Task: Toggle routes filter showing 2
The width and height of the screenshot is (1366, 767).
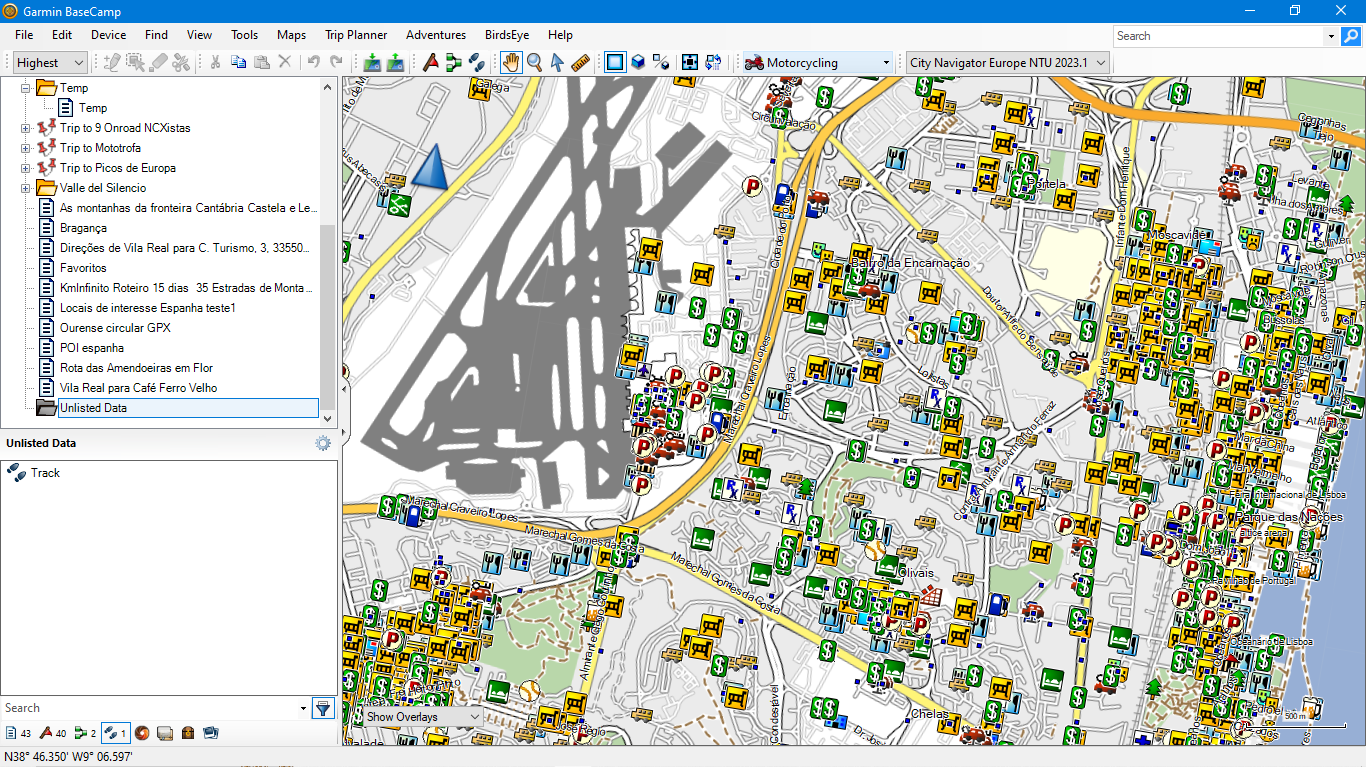Action: pyautogui.click(x=85, y=733)
